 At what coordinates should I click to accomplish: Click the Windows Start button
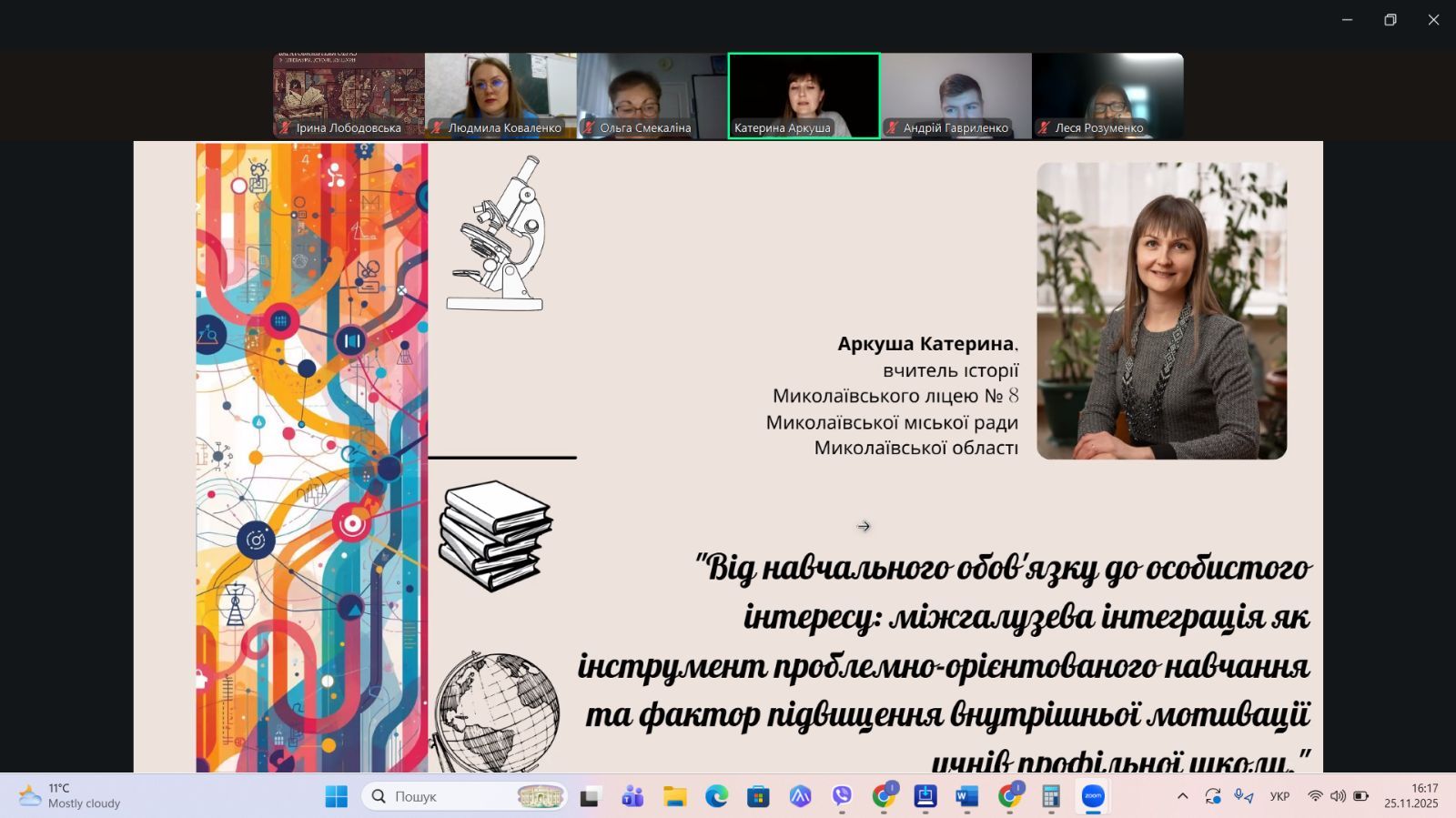336,796
